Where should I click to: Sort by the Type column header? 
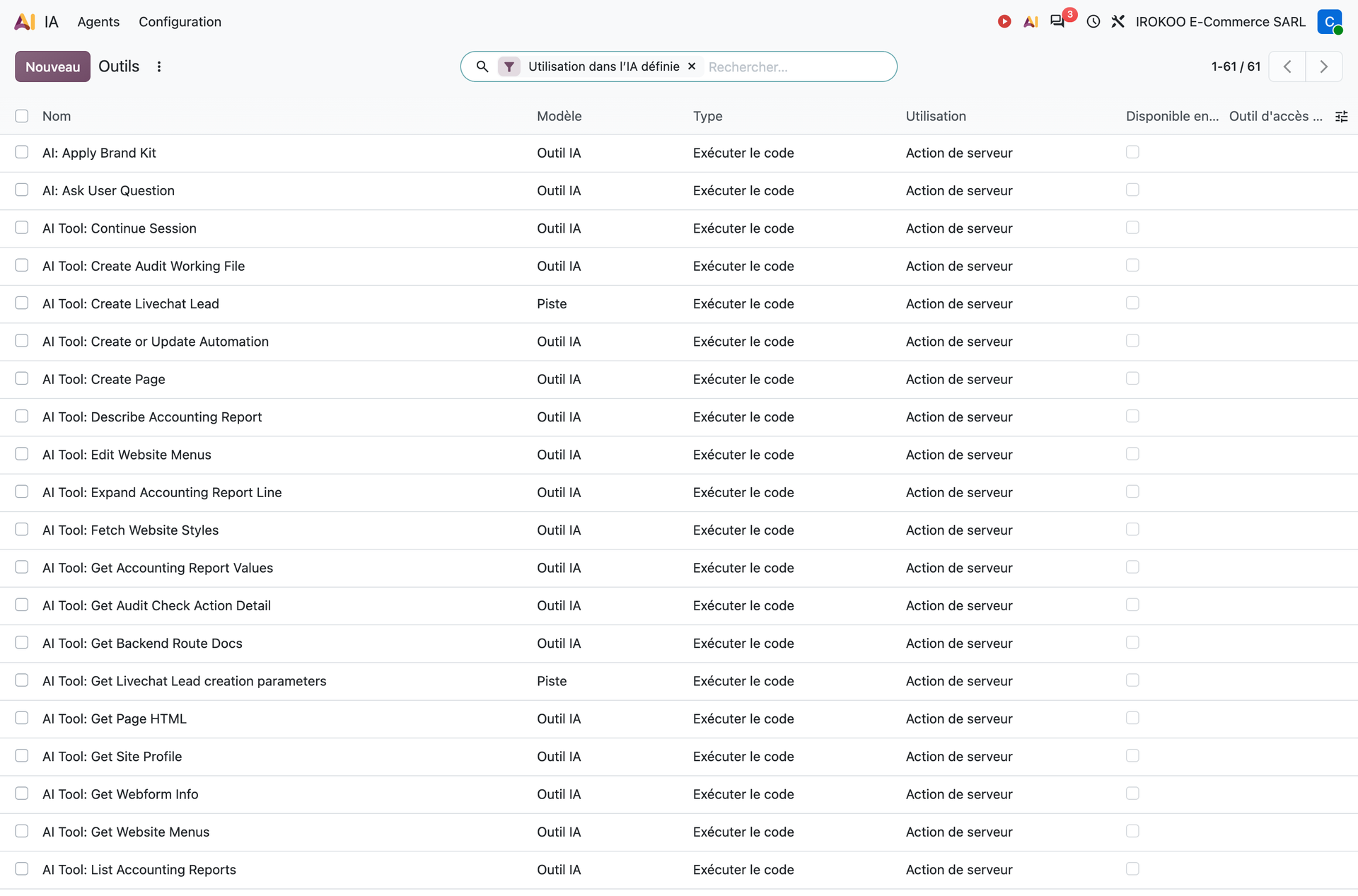pos(707,116)
